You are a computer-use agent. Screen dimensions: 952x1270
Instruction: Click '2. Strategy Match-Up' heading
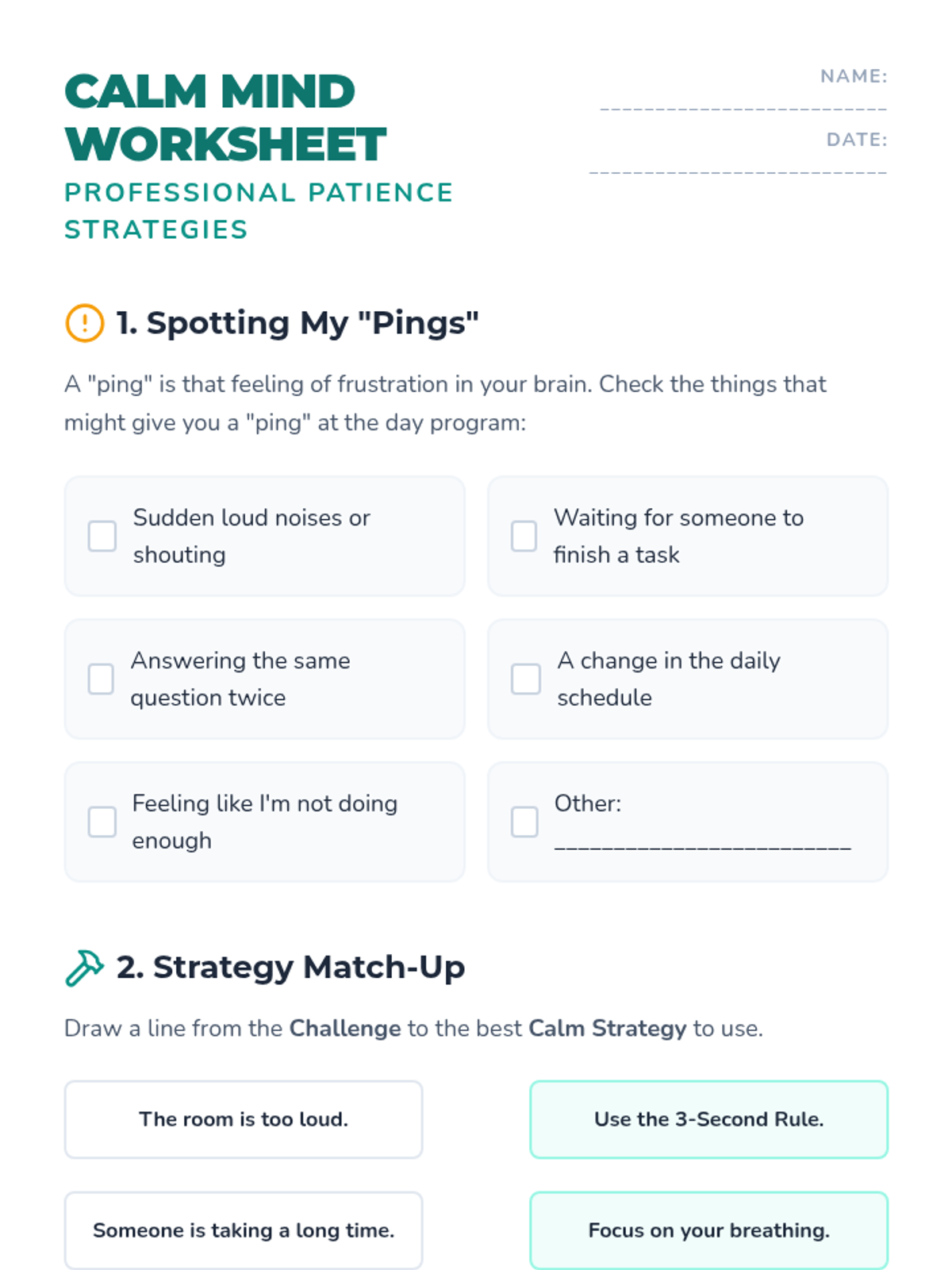[290, 968]
